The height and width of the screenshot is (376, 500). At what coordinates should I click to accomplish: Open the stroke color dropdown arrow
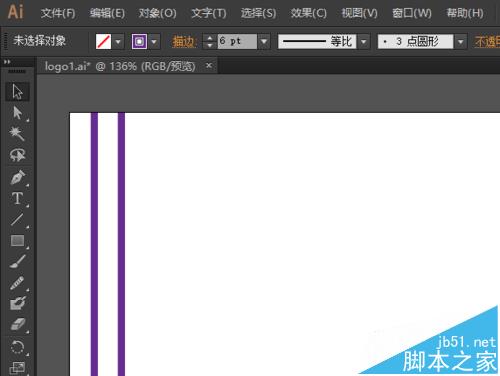pos(154,42)
